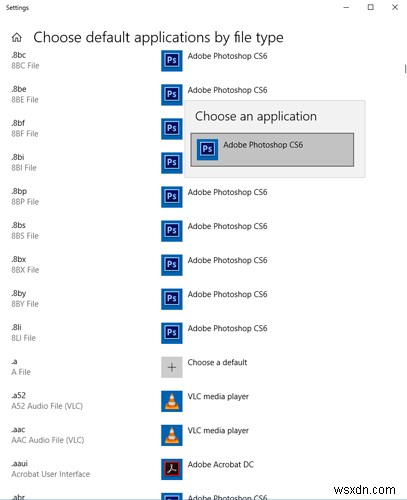Click the .8bs extension text

pos(18,225)
